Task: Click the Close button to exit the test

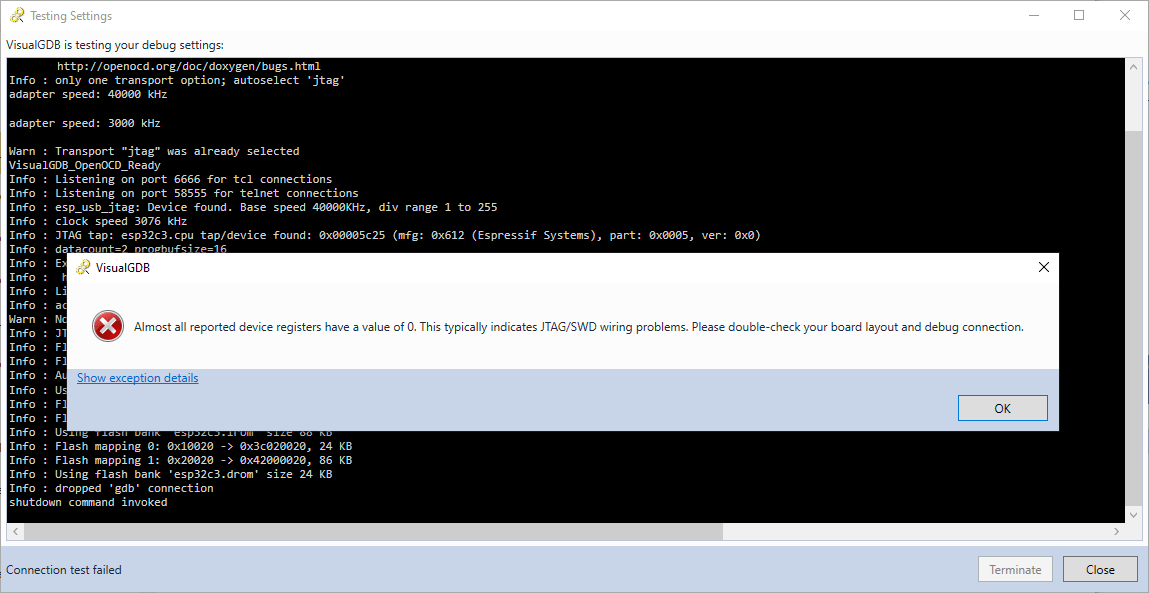Action: [x=1100, y=569]
